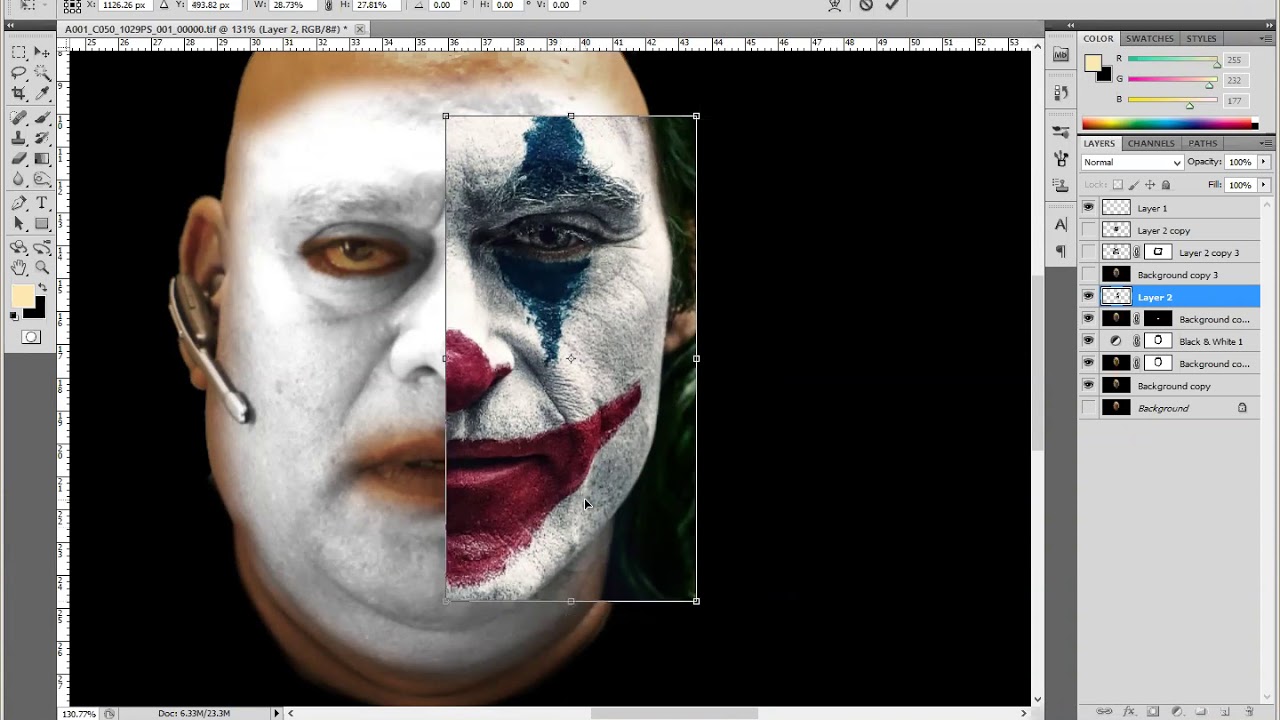Select the History Brush tool
1280x720 pixels.
[42, 138]
